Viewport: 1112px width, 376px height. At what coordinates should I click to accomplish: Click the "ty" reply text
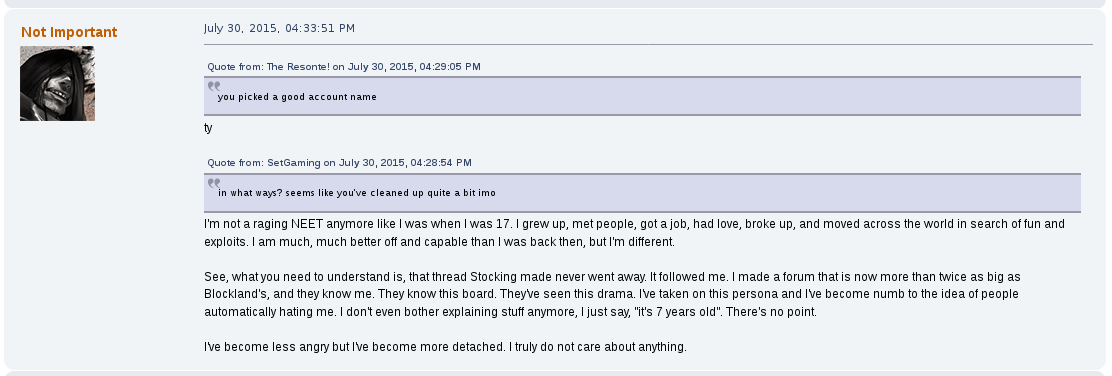[208, 128]
